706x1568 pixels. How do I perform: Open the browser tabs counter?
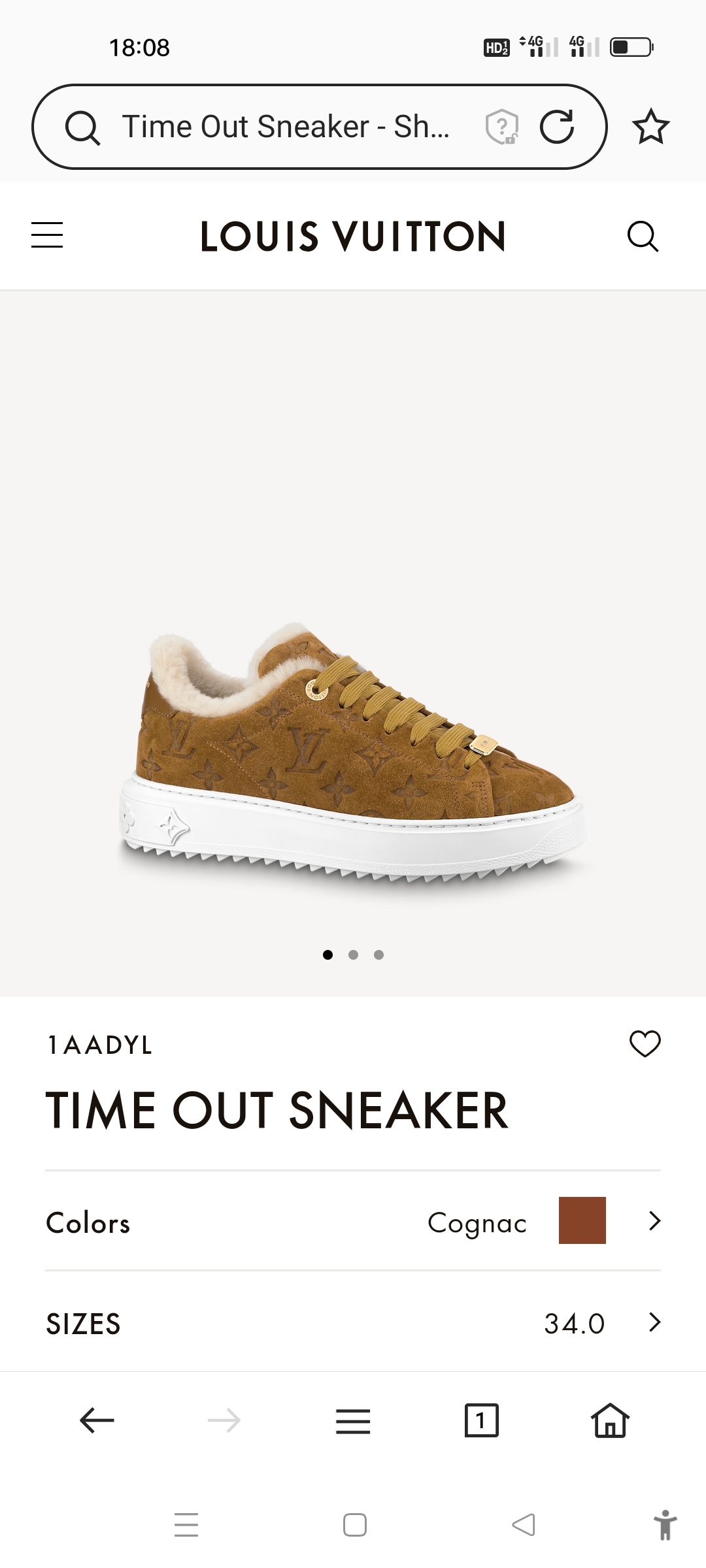[481, 1420]
